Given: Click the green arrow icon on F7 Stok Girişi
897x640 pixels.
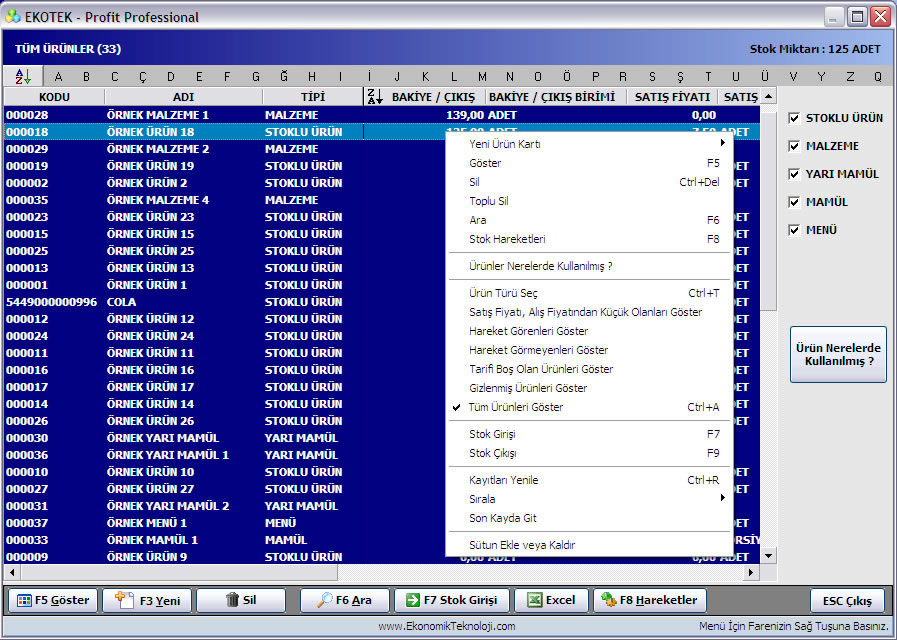Looking at the screenshot, I should coord(412,601).
